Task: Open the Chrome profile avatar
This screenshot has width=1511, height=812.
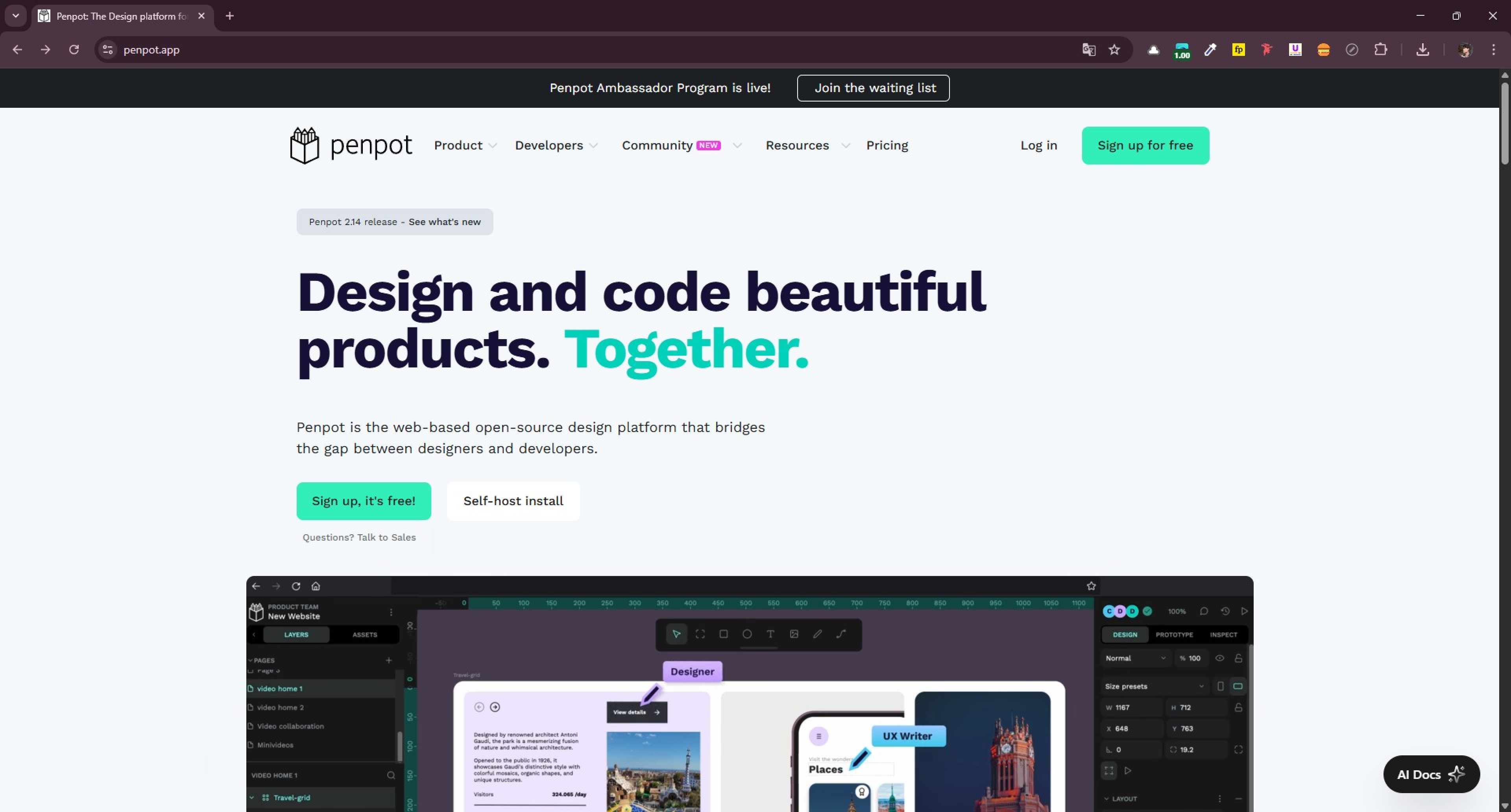Action: pos(1465,50)
